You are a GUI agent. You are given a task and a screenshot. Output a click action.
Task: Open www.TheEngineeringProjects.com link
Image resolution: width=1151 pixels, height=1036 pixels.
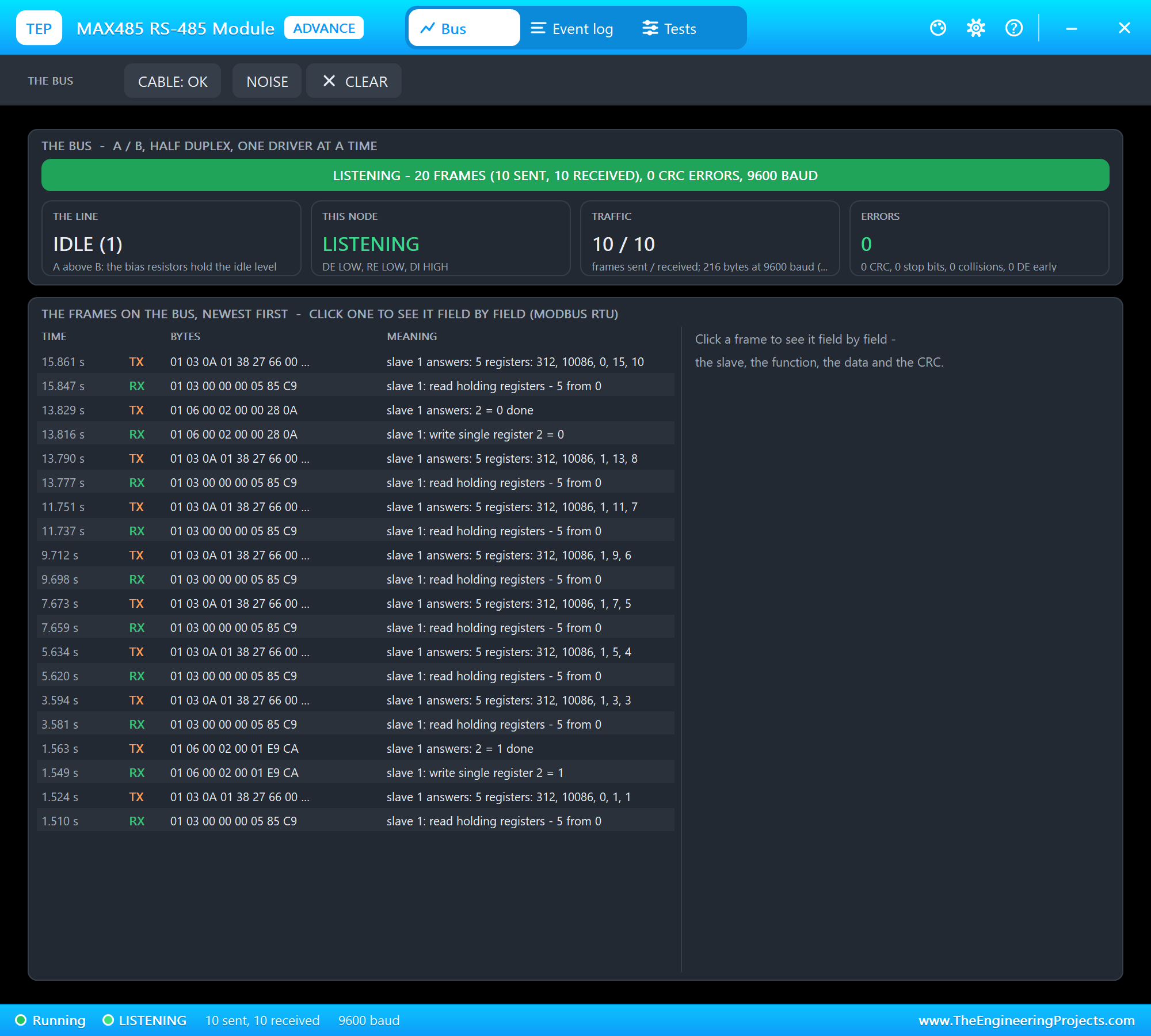(1027, 1020)
